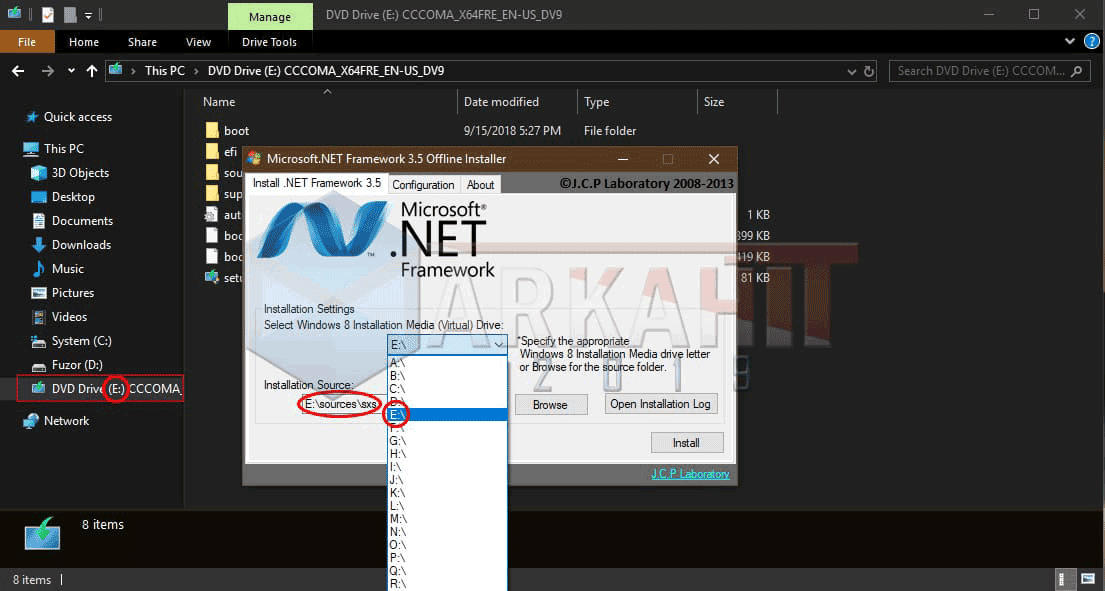1105x591 pixels.
Task: Open the J.C.P Laboratory link
Action: tap(690, 474)
